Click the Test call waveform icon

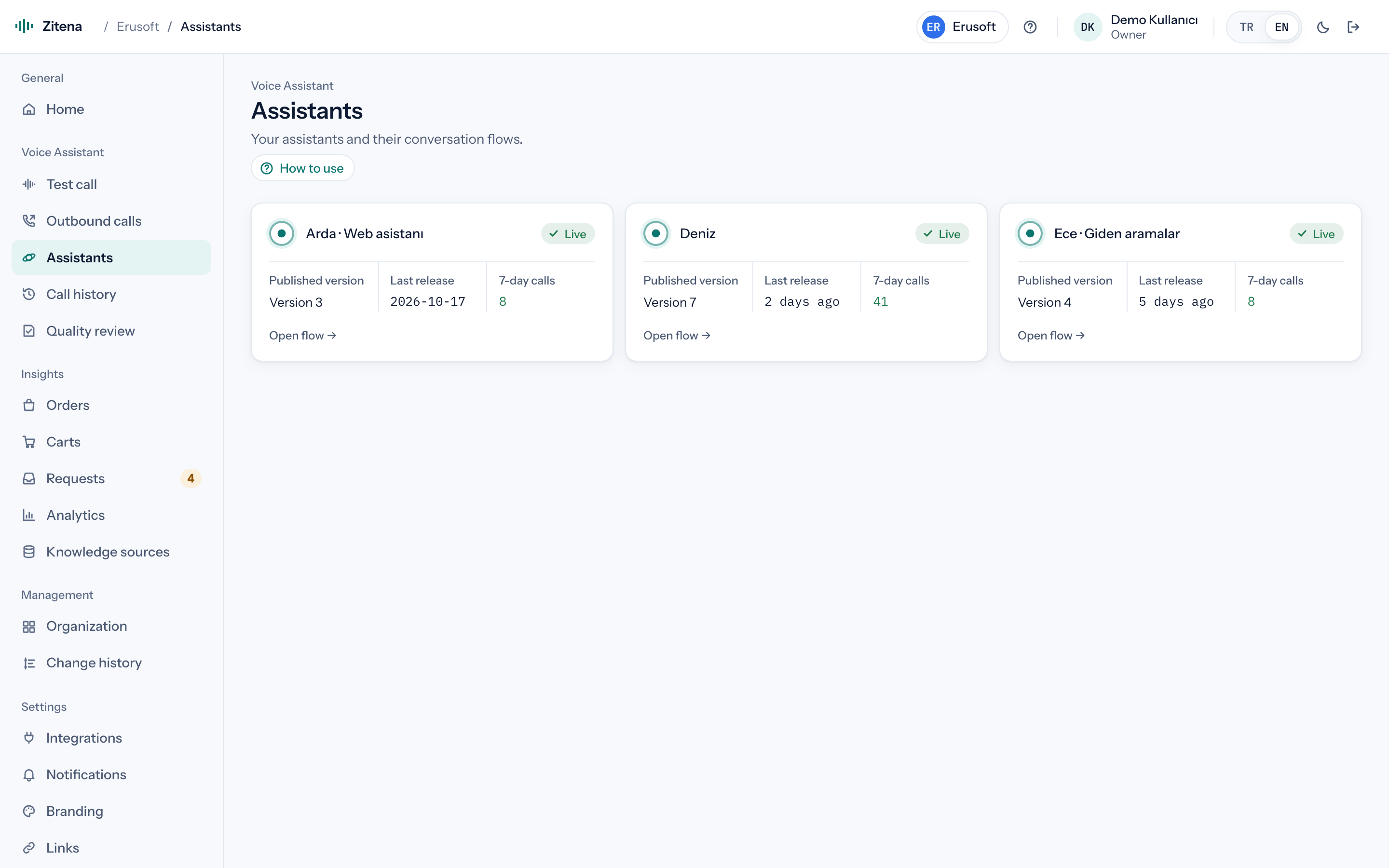(x=29, y=184)
